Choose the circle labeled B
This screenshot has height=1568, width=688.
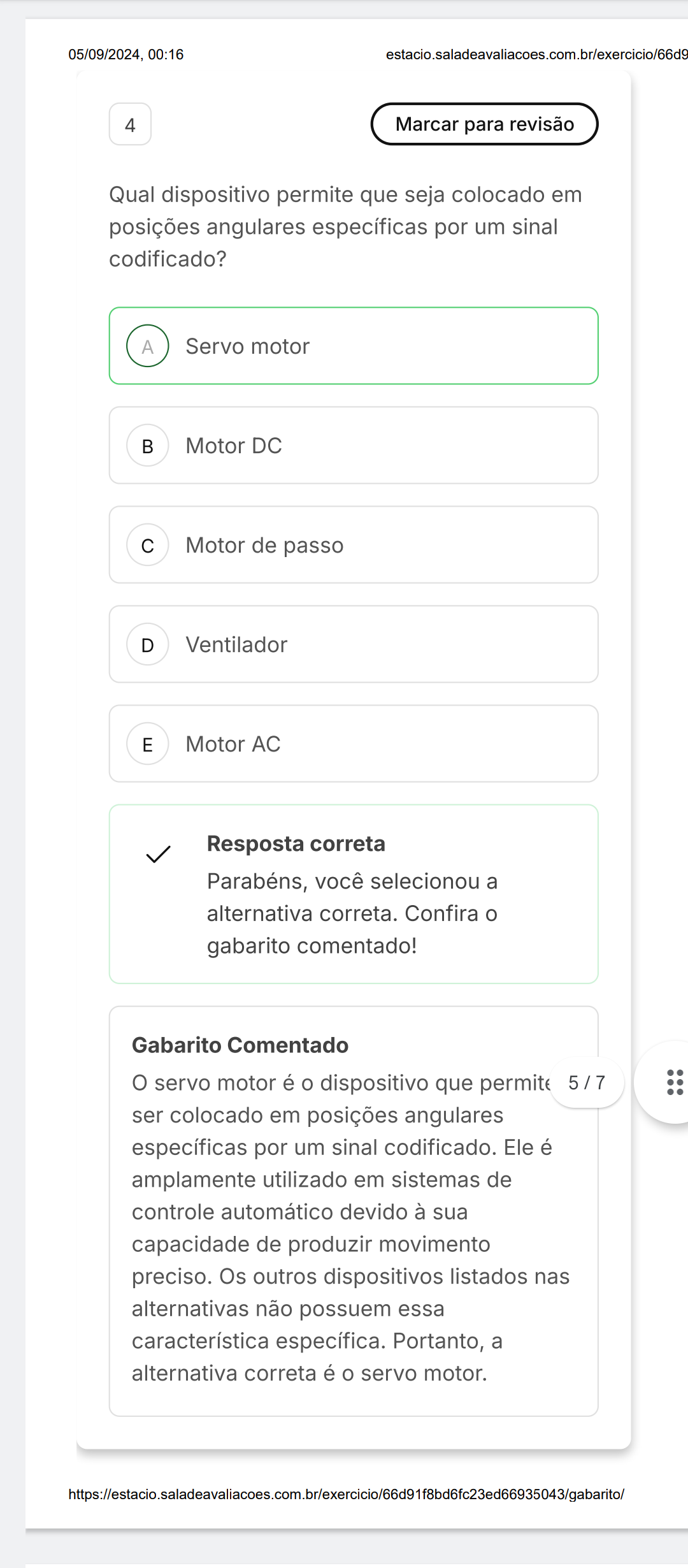148,446
